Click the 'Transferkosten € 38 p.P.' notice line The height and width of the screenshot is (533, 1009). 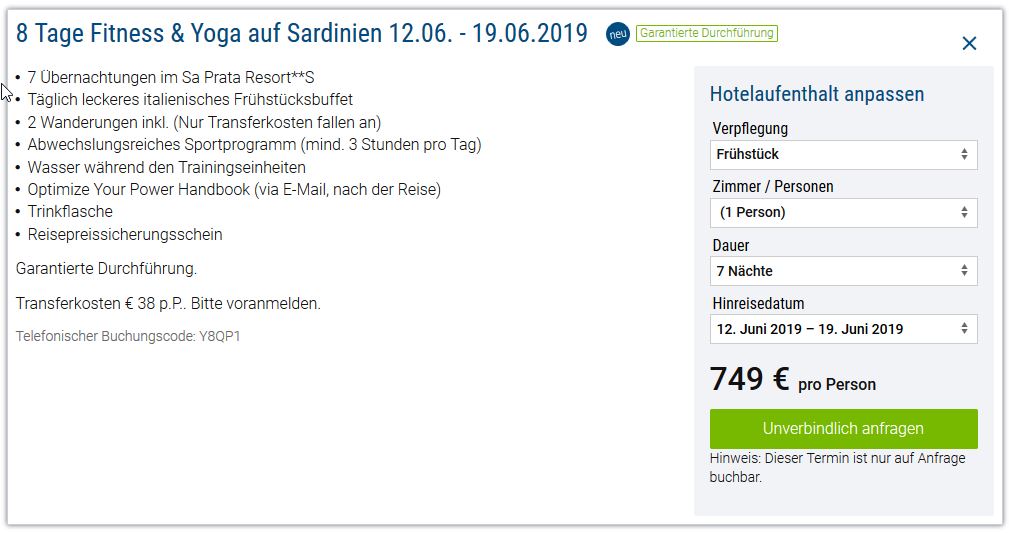pyautogui.click(x=168, y=303)
